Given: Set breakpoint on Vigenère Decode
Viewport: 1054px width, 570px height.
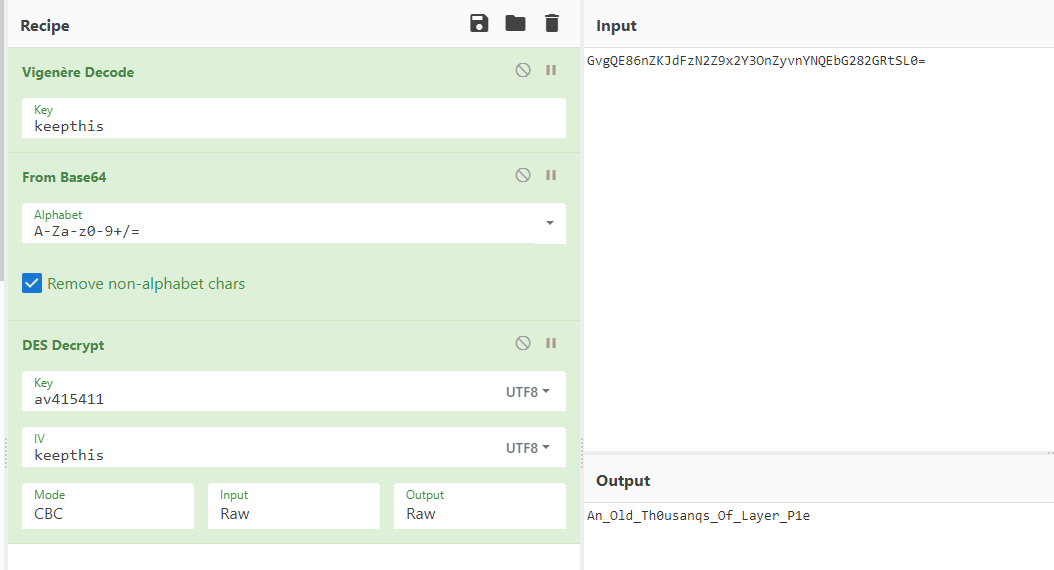Looking at the screenshot, I should 550,71.
